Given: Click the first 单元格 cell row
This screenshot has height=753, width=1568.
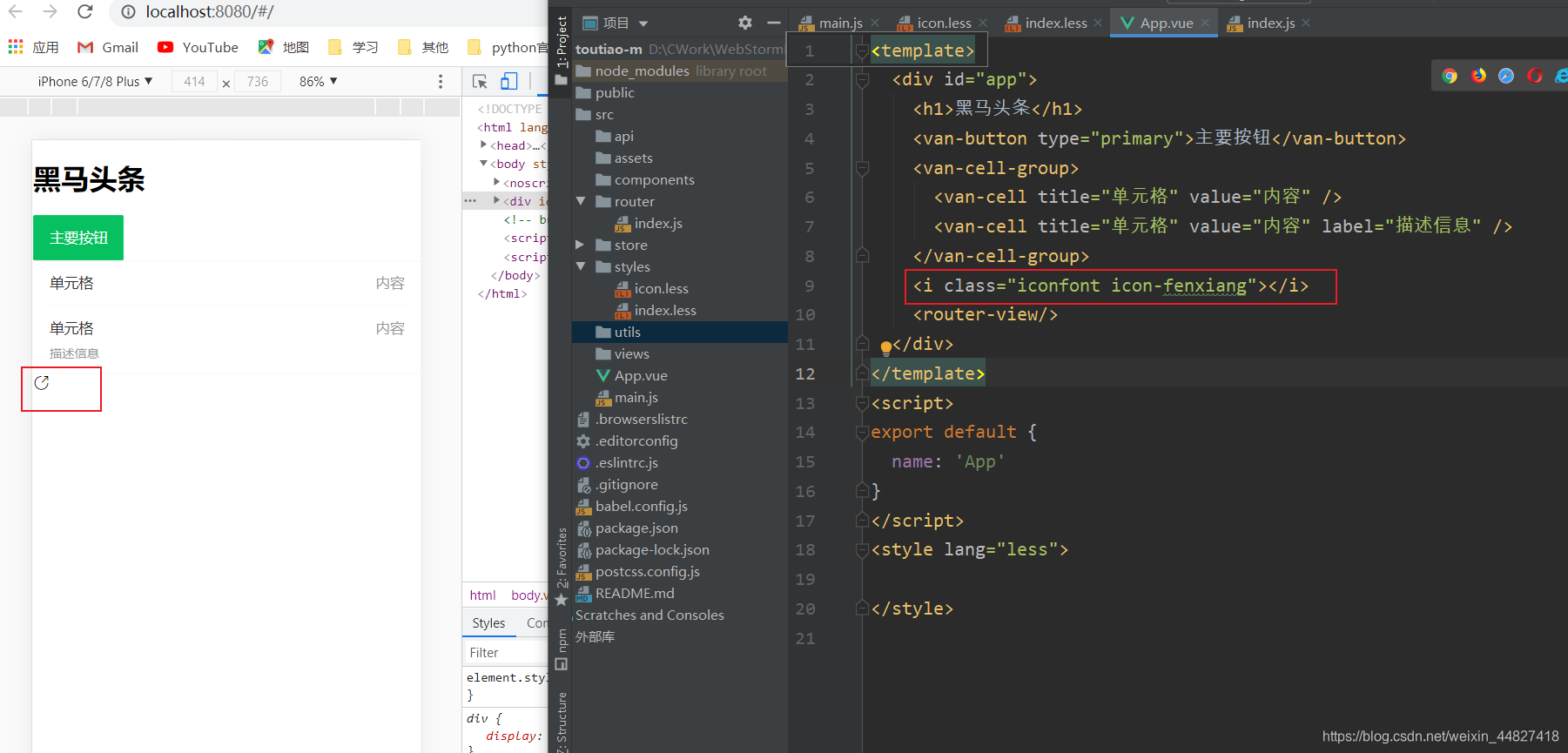Looking at the screenshot, I should [226, 283].
